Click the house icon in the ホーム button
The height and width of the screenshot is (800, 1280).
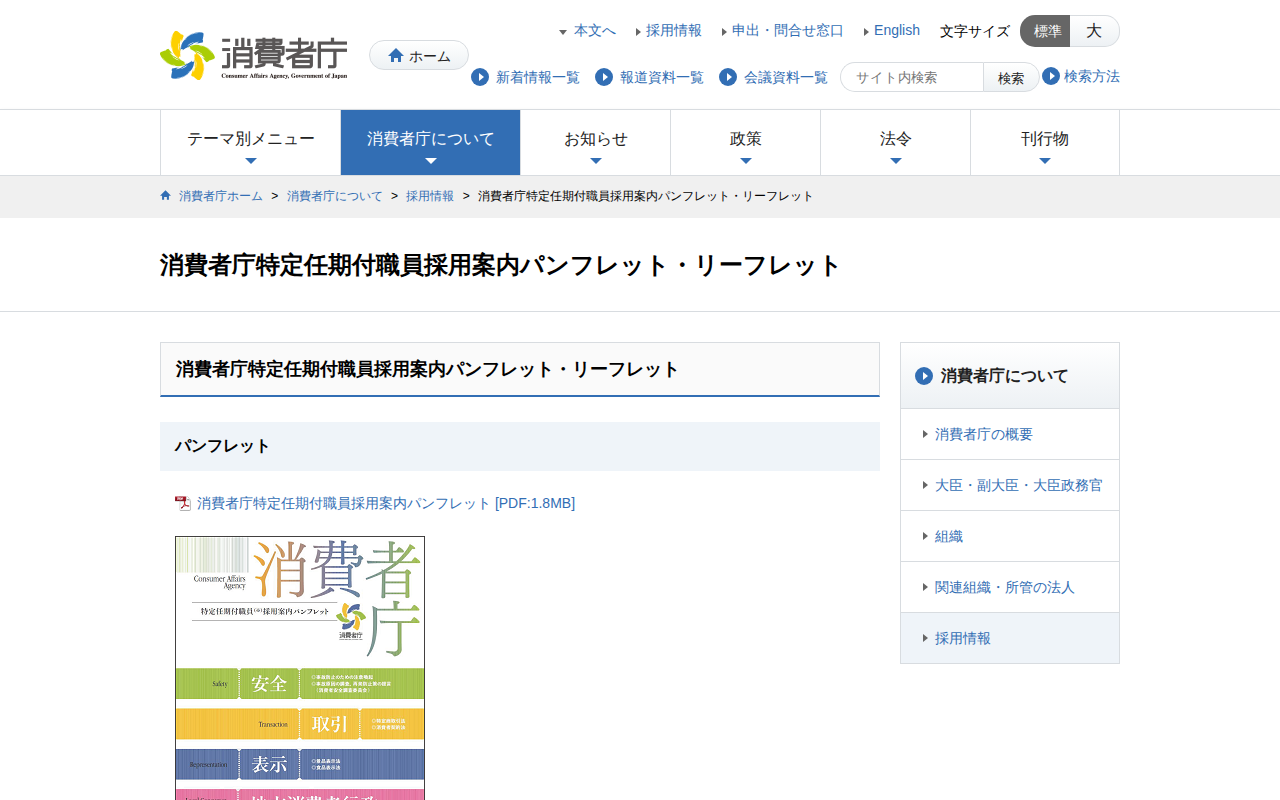396,56
